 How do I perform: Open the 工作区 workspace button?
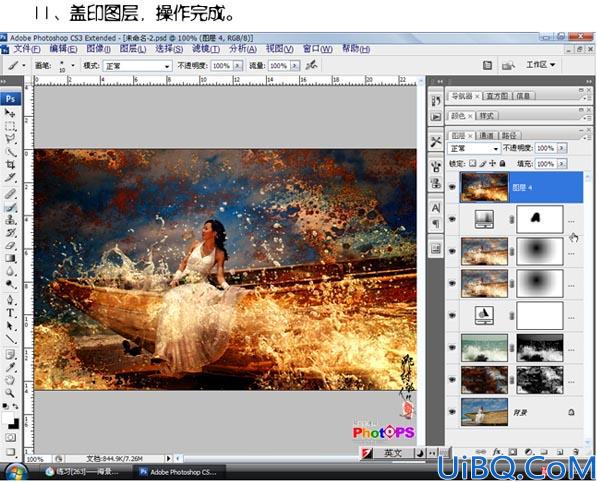coord(540,65)
